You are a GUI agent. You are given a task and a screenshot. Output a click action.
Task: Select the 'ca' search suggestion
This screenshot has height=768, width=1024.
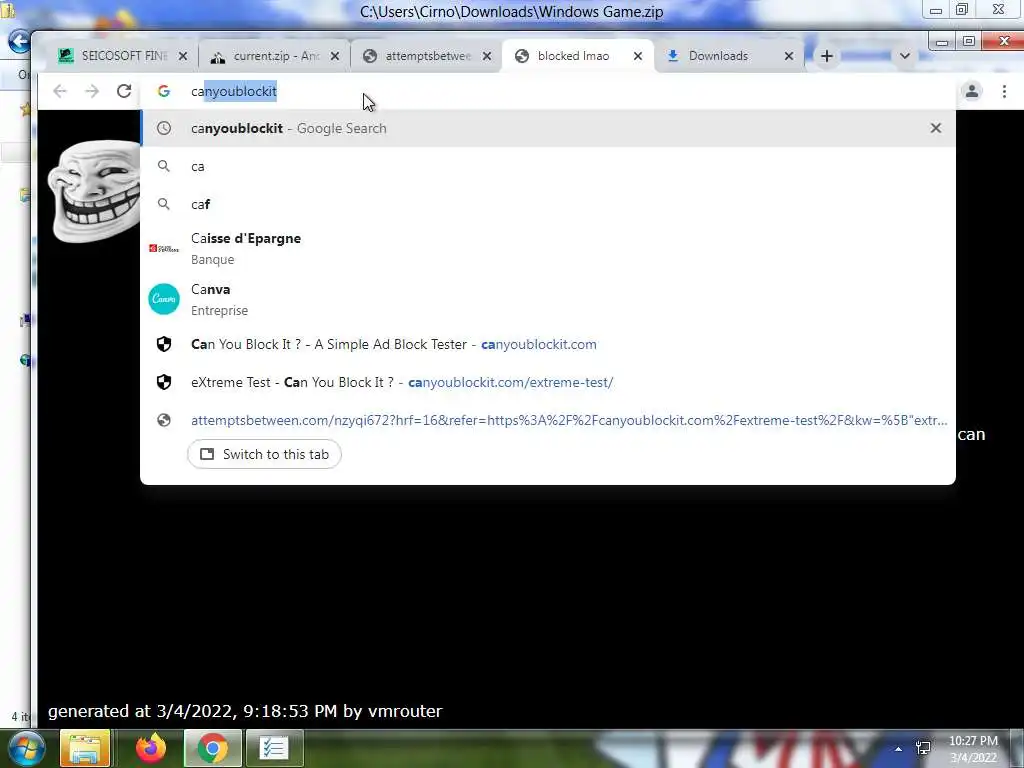(x=549, y=167)
